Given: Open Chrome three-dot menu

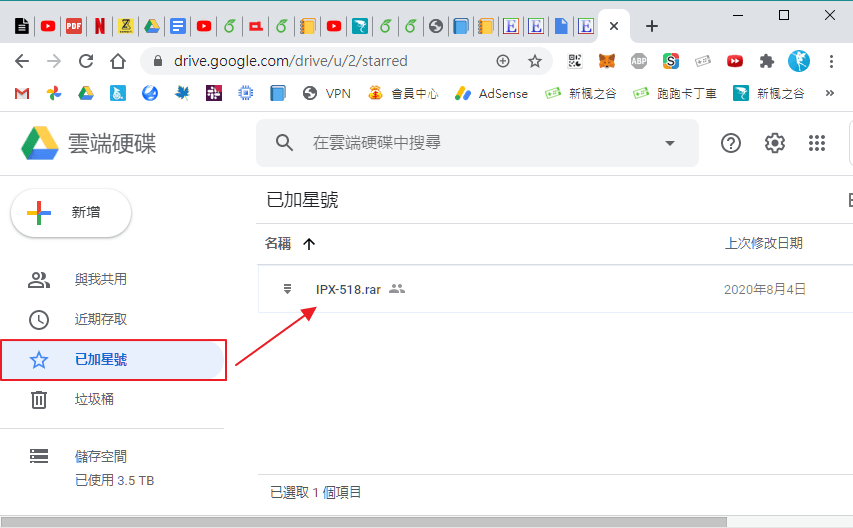Looking at the screenshot, I should coord(831,61).
